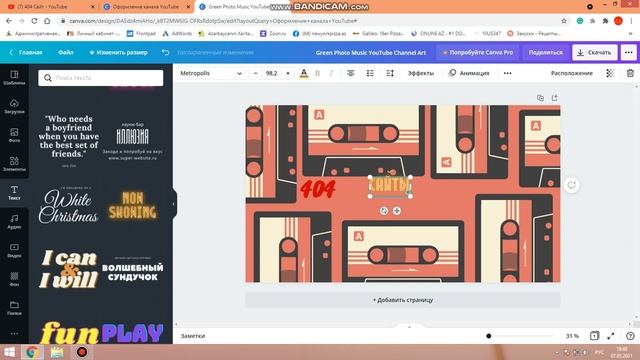Viewport: 640px width, 360px height.
Task: Open the Animation options
Action: pos(469,73)
